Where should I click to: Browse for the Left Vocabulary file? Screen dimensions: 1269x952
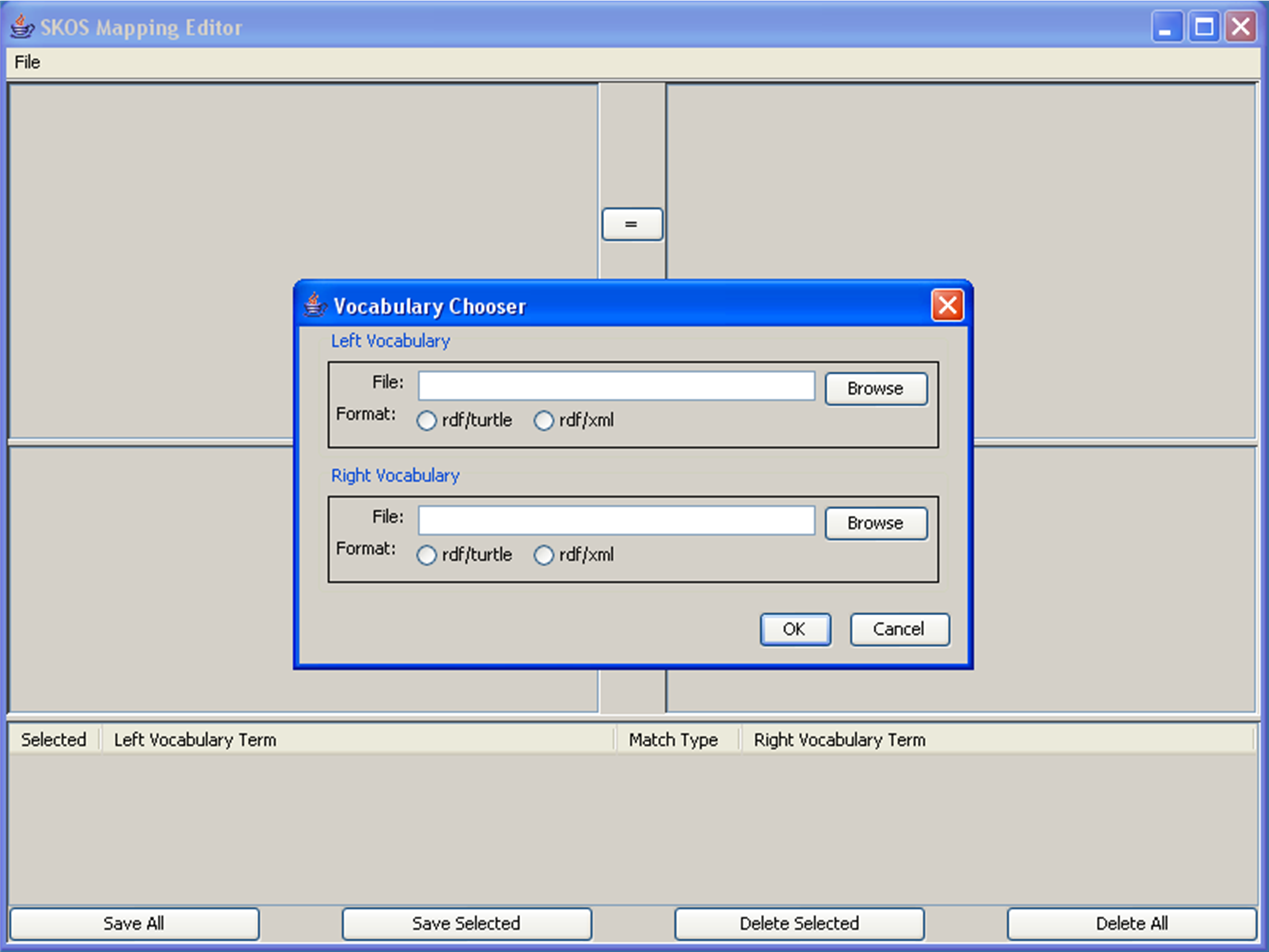coord(876,388)
